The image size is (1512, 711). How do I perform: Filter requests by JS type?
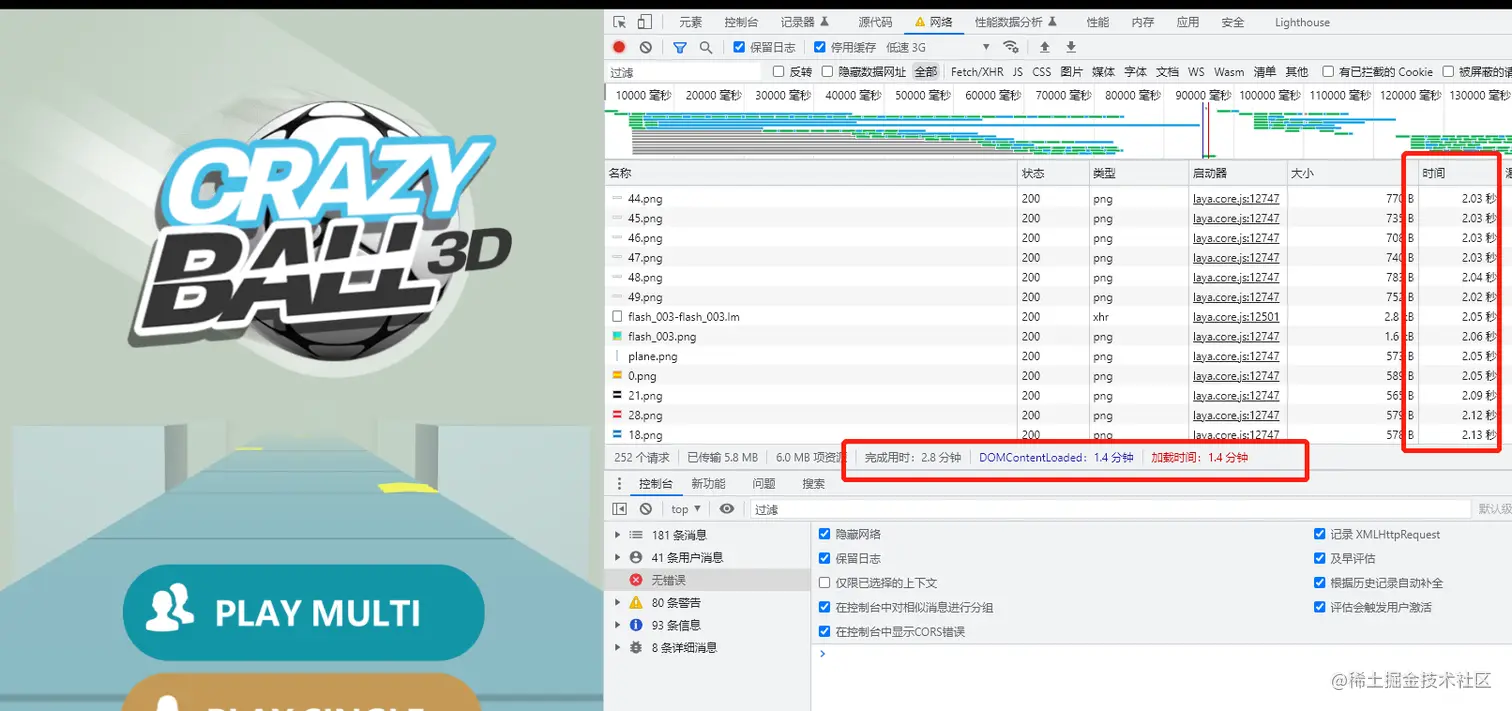[x=1018, y=72]
